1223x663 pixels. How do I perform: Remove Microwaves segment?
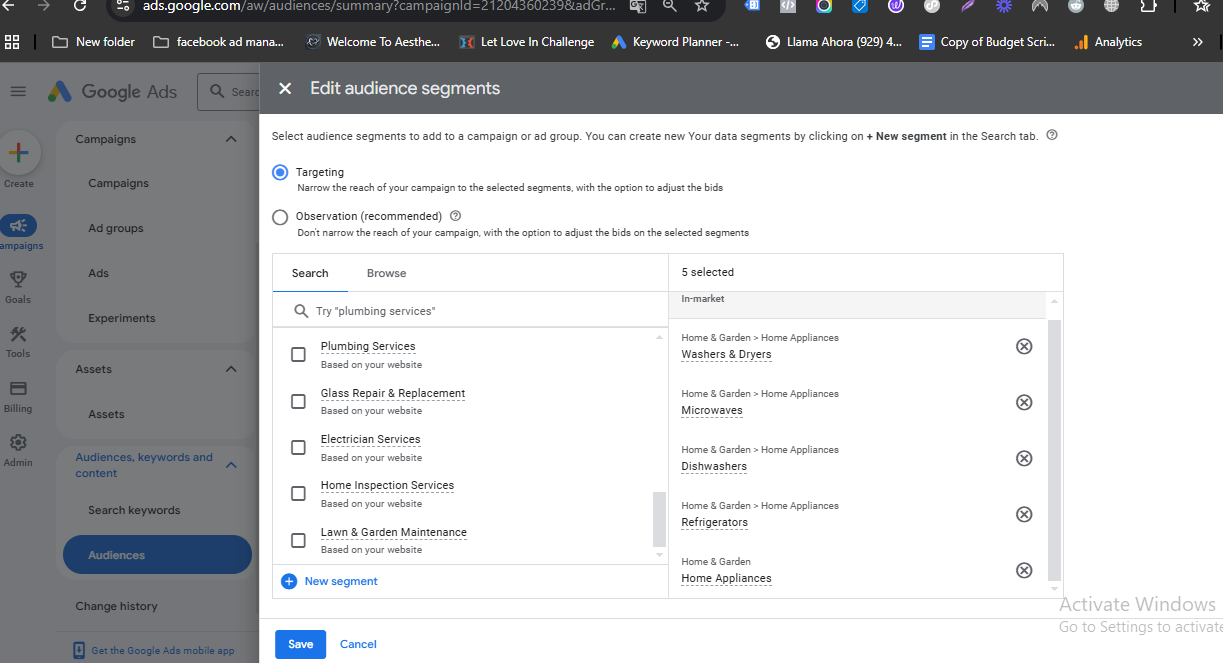pos(1024,402)
